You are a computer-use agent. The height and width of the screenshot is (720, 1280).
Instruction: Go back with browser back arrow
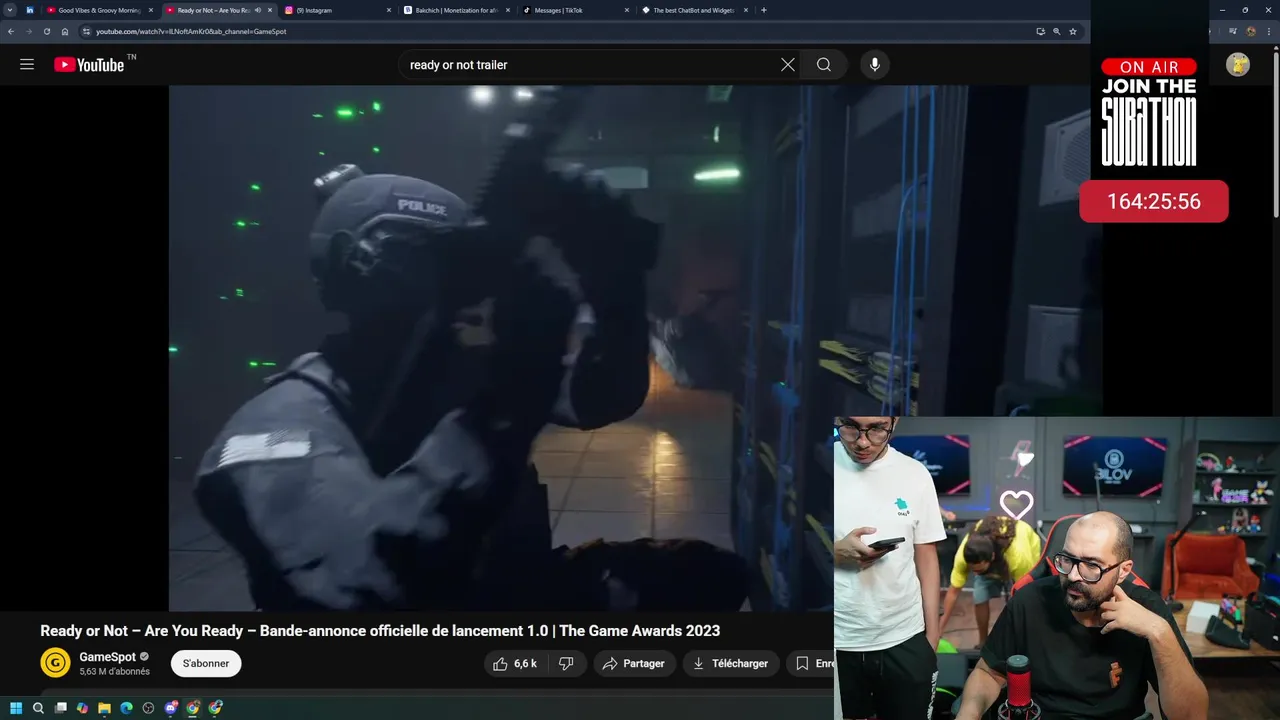tap(10, 31)
